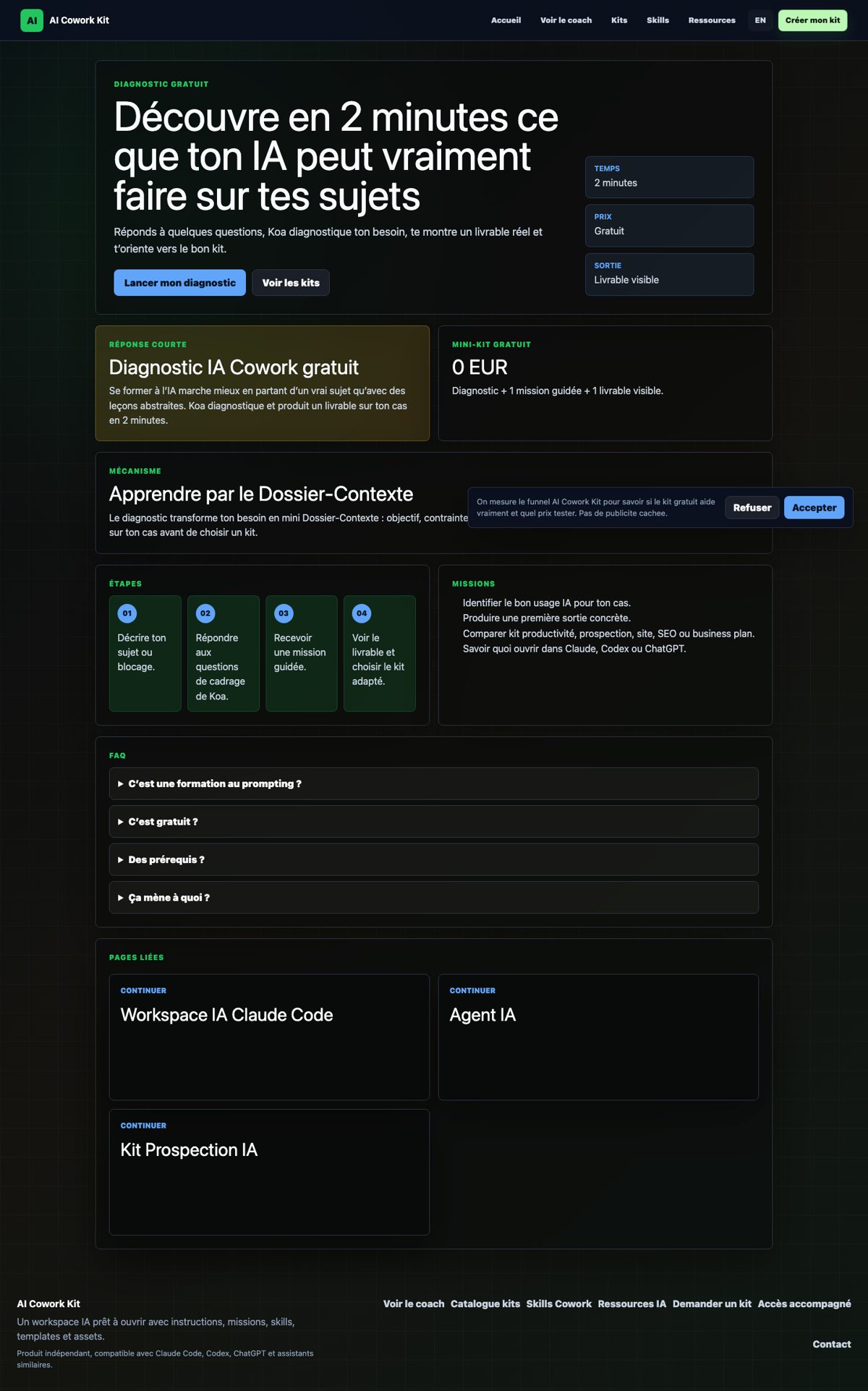868x1391 pixels.
Task: Open the Skills navigation item
Action: [x=658, y=20]
